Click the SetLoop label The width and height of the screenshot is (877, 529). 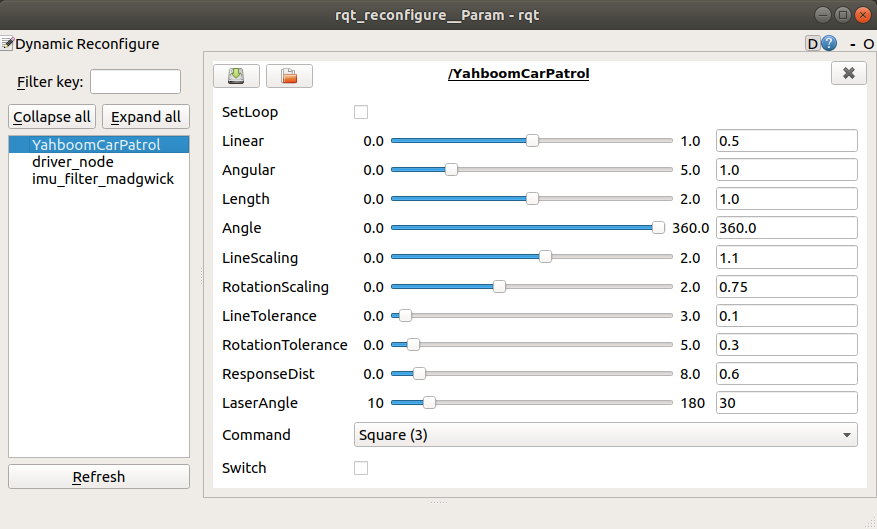[250, 112]
